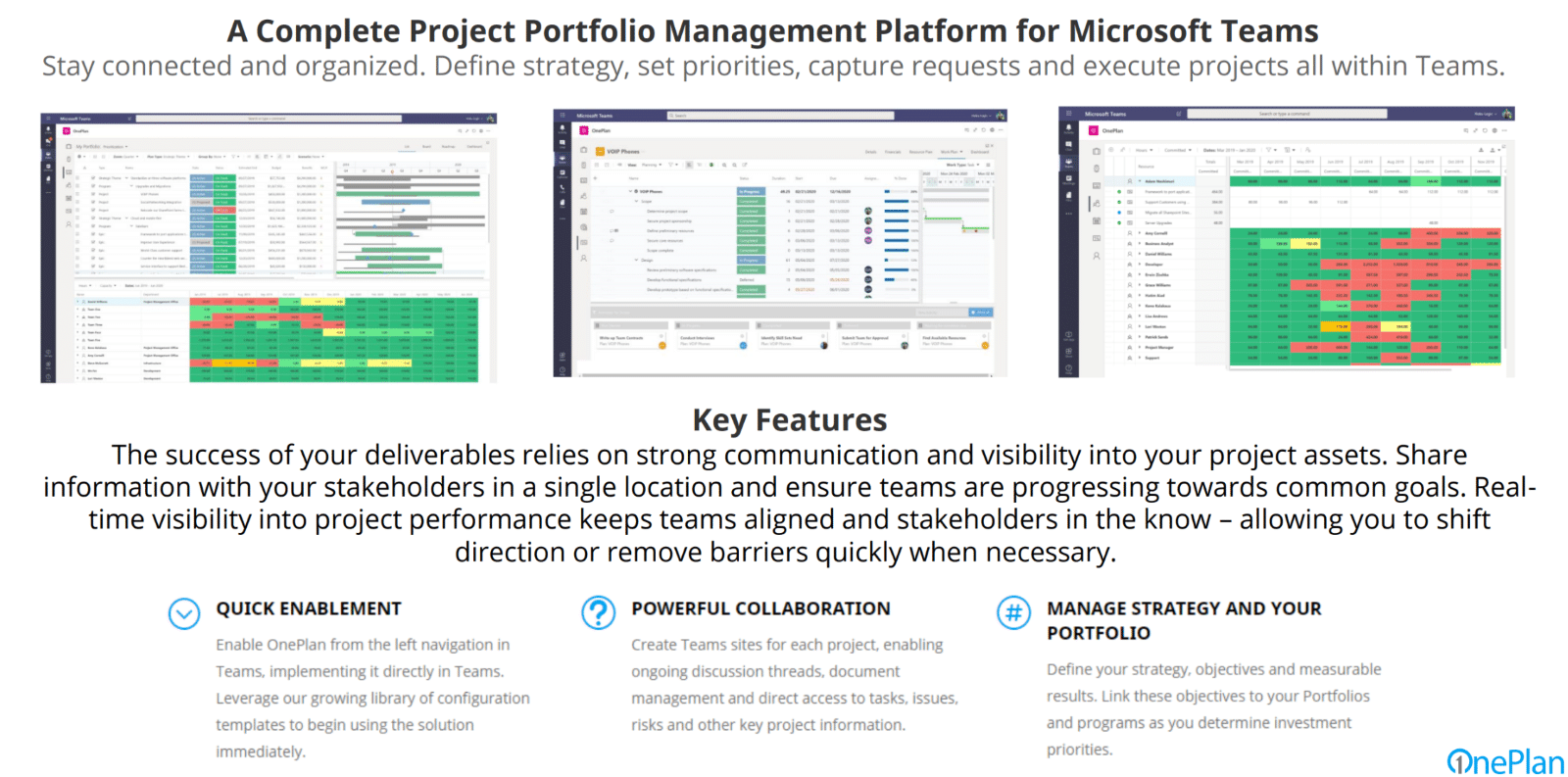The image size is (1568, 777).
Task: Open the left My Portfolio screenshot thumbnail
Action: coord(269,247)
